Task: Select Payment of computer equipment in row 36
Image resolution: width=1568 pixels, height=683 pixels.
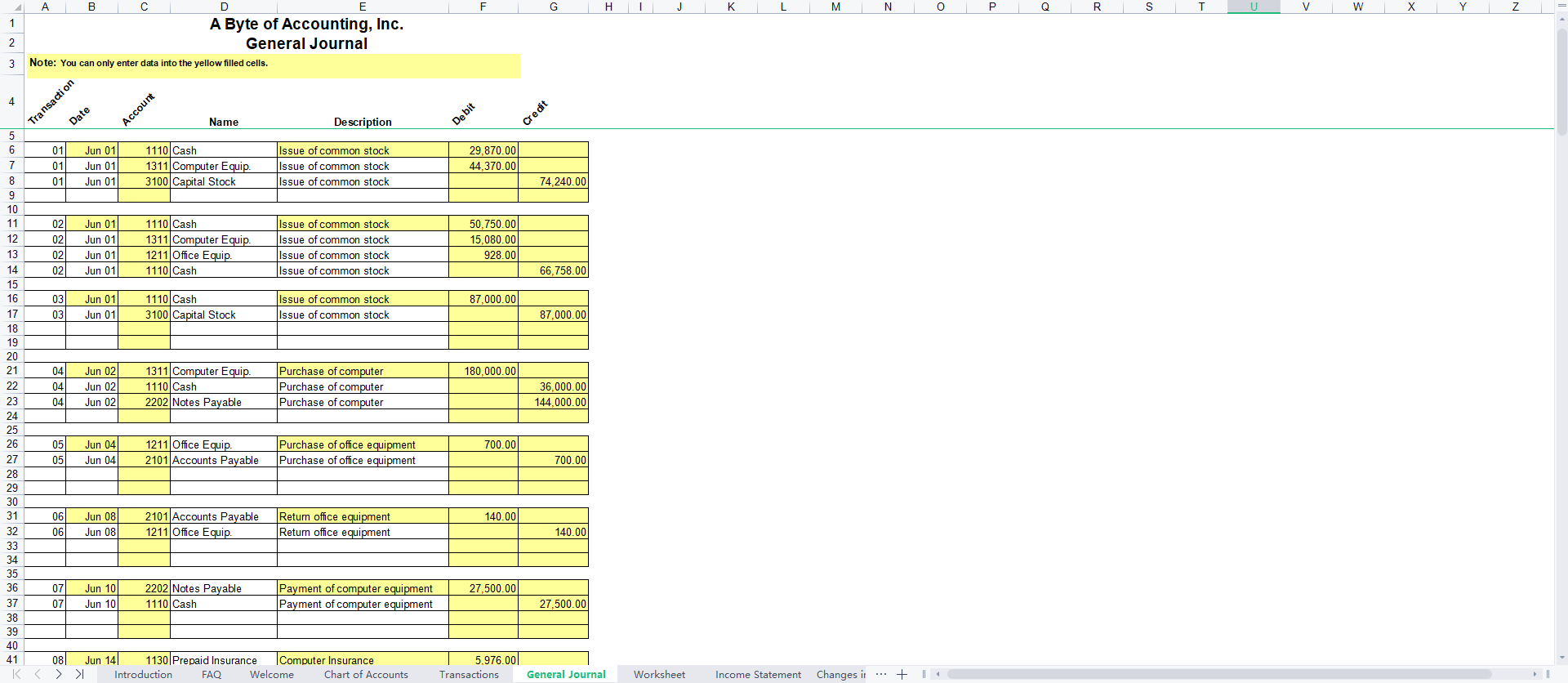Action: pos(363,588)
